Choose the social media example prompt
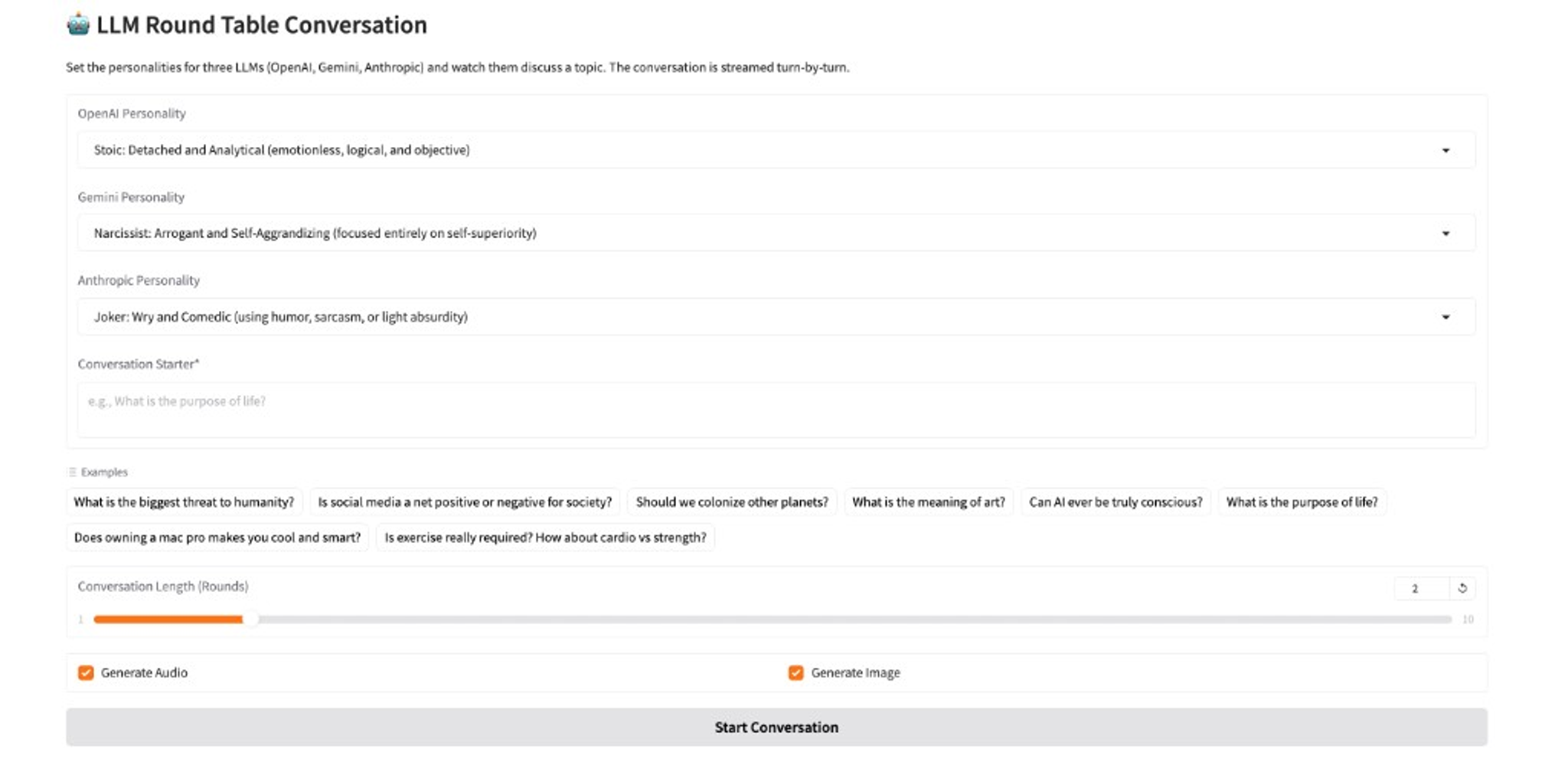 465,502
